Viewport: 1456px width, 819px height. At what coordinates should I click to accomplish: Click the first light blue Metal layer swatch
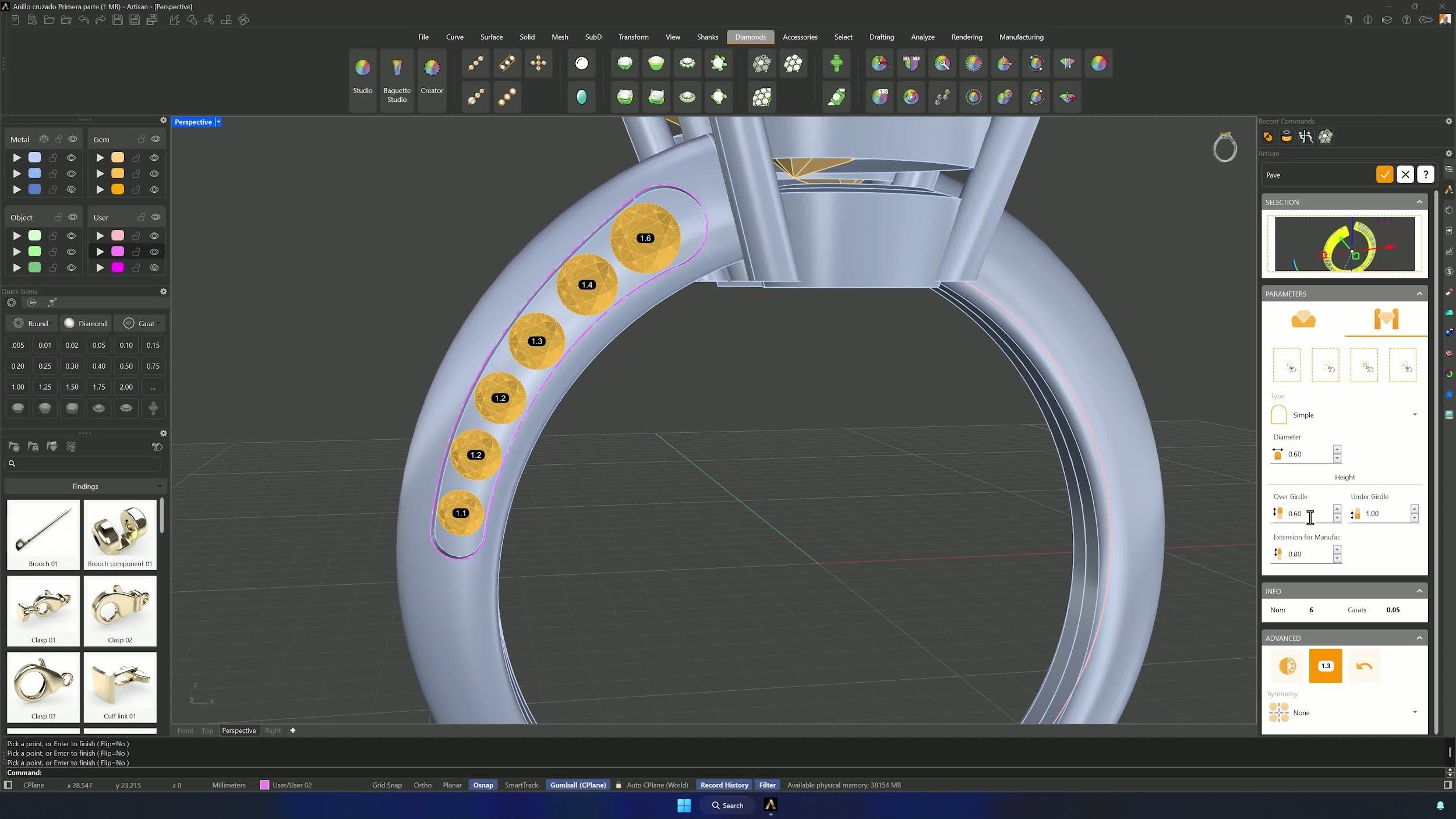click(35, 157)
